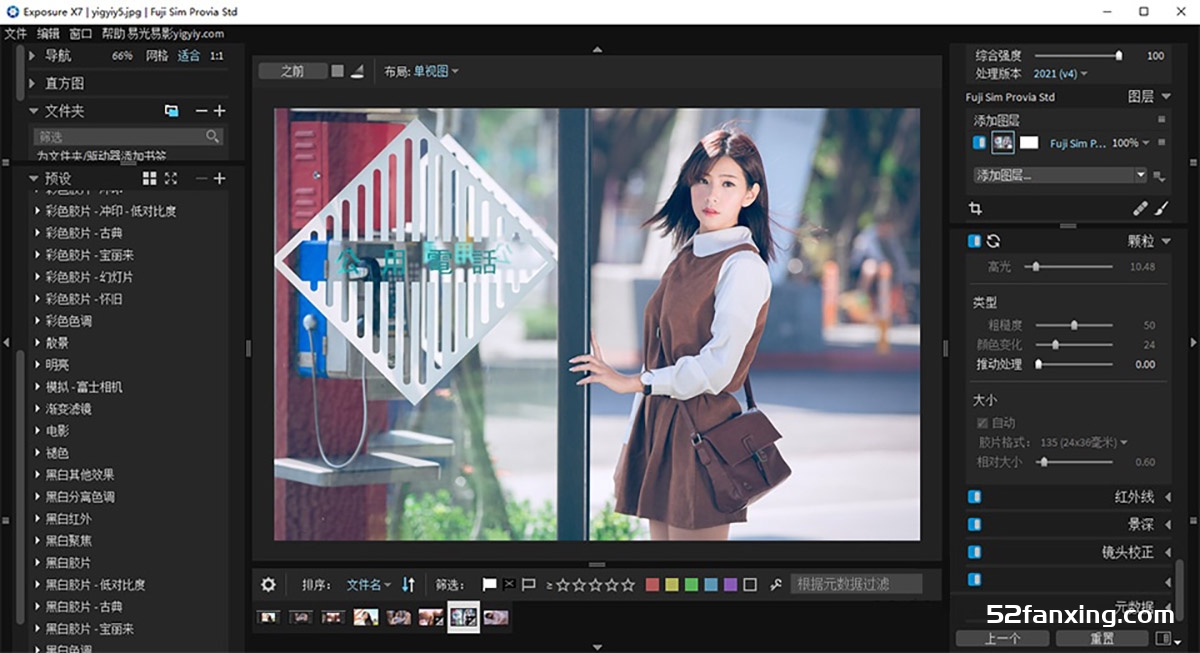Open metadata filter wrench icon

(x=776, y=585)
